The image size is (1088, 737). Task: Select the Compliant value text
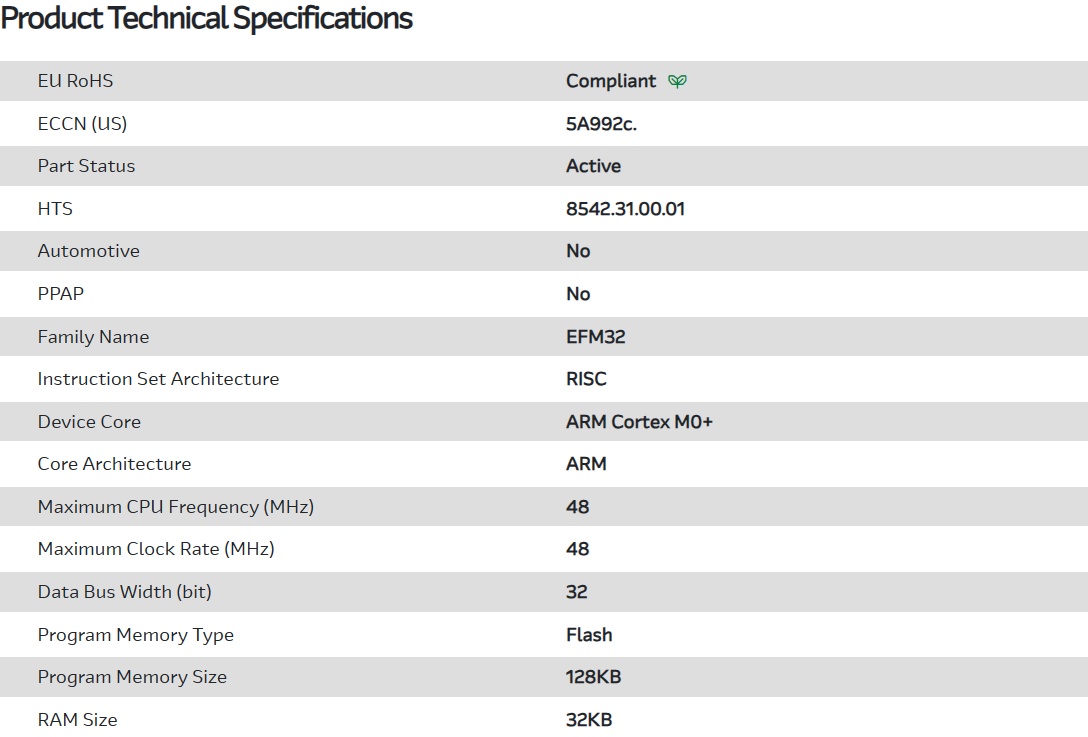click(x=611, y=81)
